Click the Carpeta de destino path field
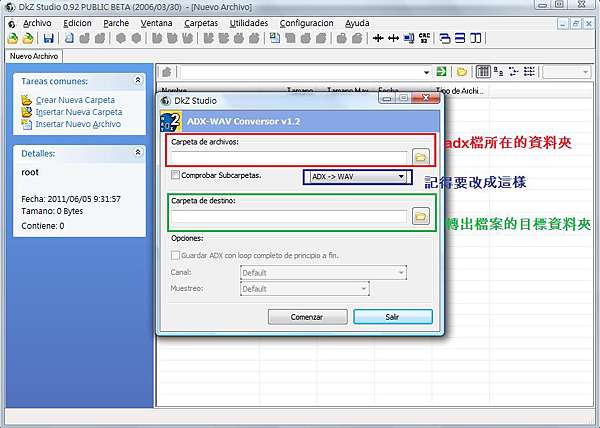Image resolution: width=600 pixels, height=428 pixels. (289, 216)
